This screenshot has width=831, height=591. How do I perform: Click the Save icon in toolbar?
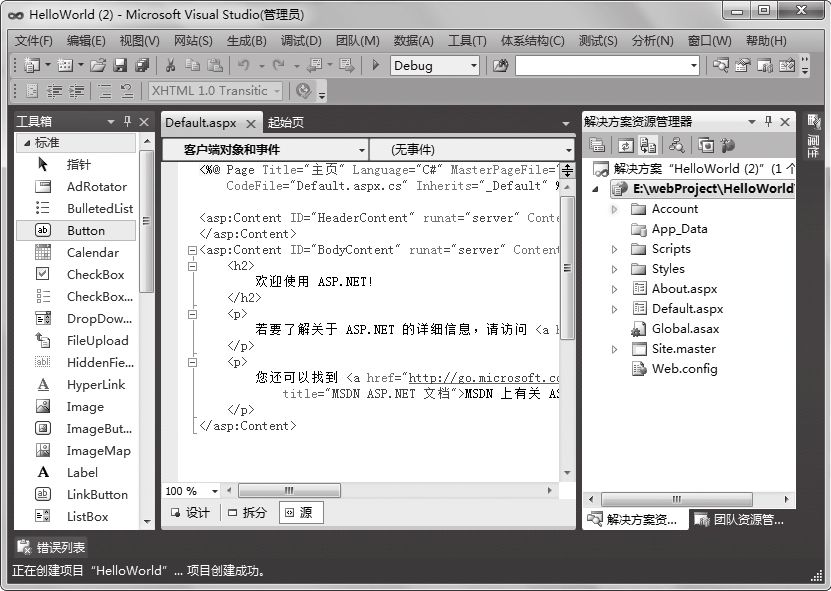pyautogui.click(x=121, y=65)
